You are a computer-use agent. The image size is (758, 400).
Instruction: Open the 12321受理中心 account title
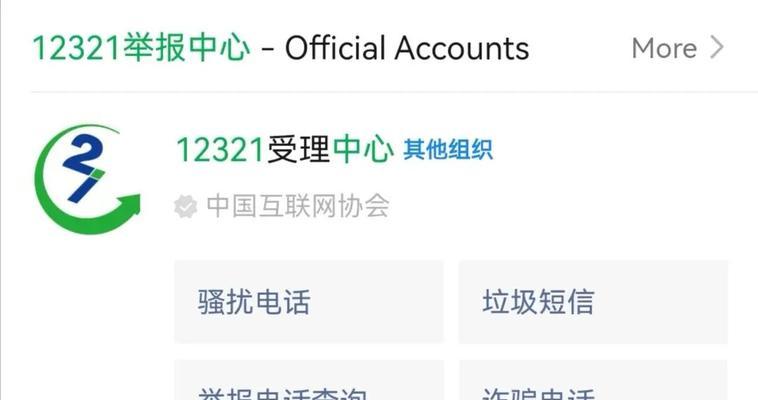285,149
